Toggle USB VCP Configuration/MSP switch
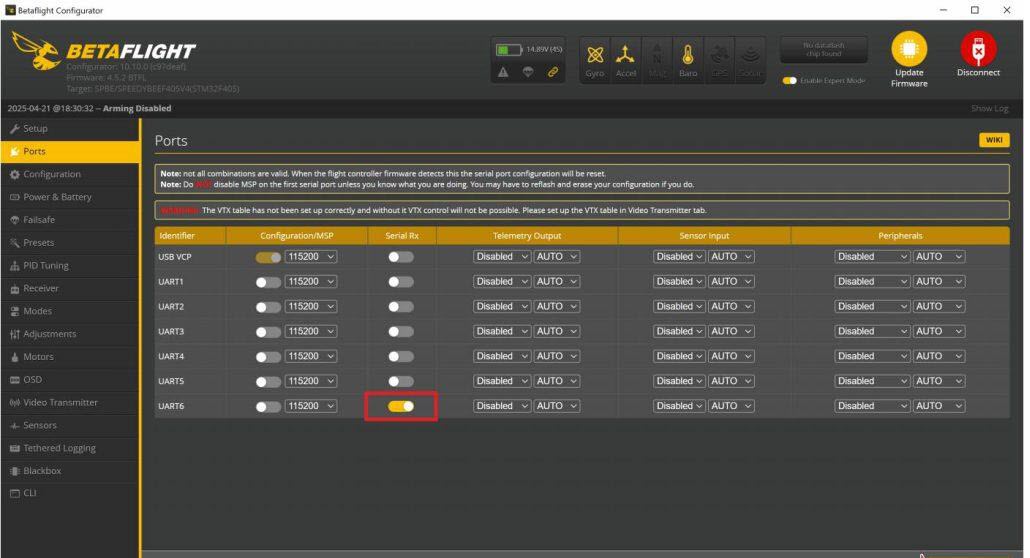 268,257
